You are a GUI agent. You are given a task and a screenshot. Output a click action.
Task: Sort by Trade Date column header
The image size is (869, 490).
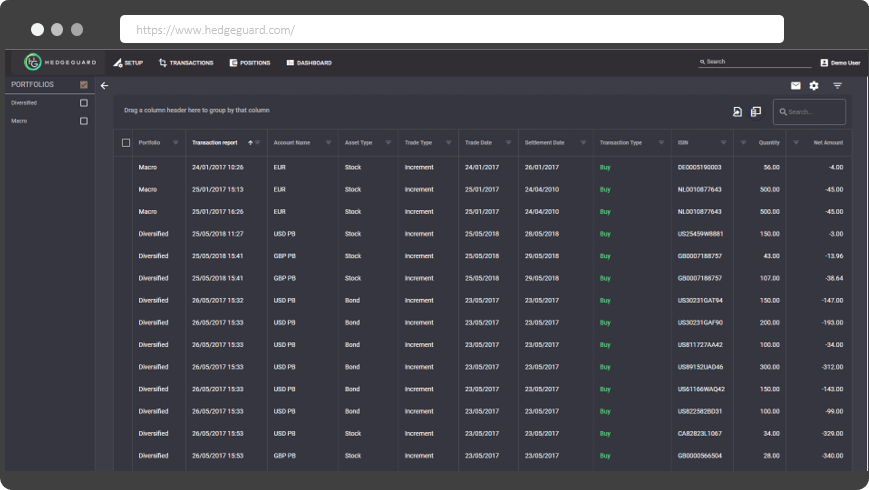click(478, 143)
